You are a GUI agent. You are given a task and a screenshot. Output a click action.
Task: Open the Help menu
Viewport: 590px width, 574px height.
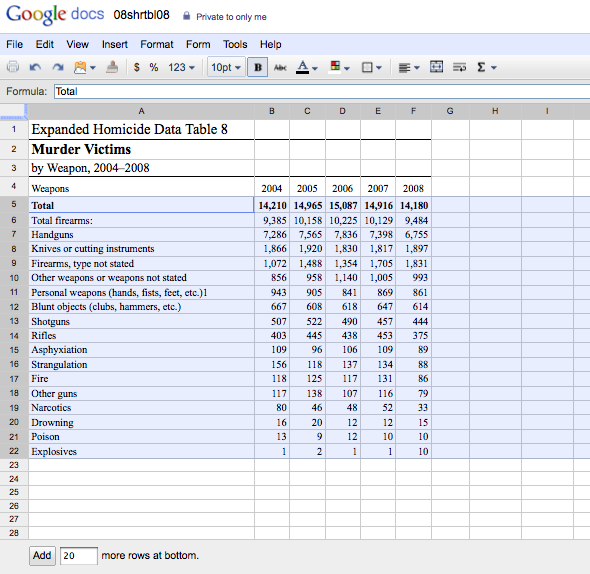tap(271, 44)
